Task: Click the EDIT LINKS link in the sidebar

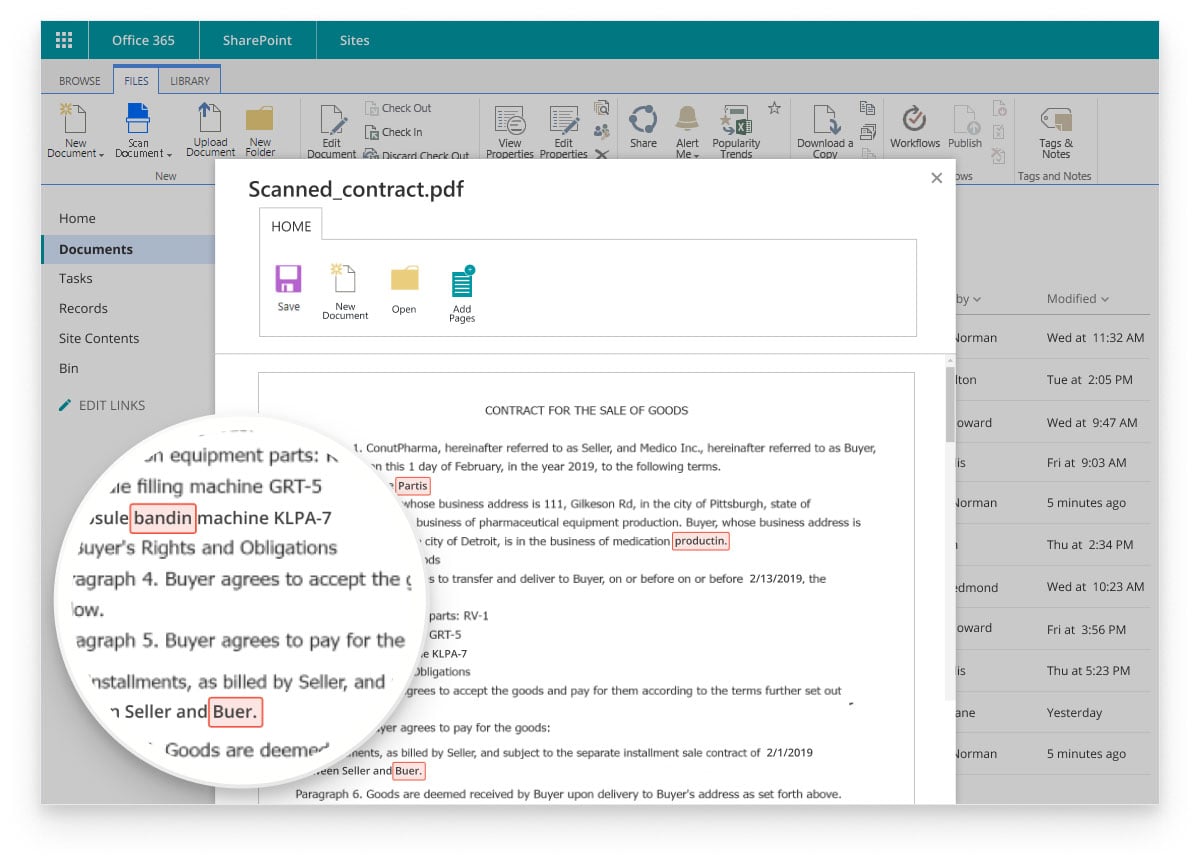Action: click(x=111, y=405)
